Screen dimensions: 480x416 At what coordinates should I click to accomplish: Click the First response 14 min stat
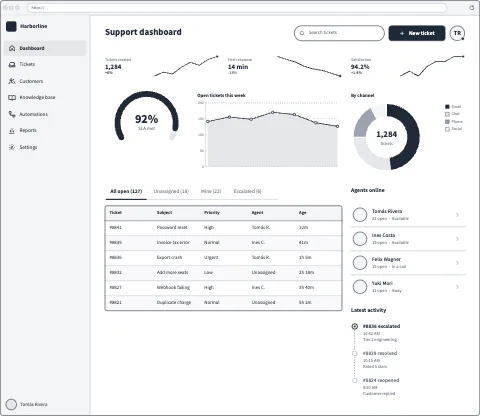point(285,66)
